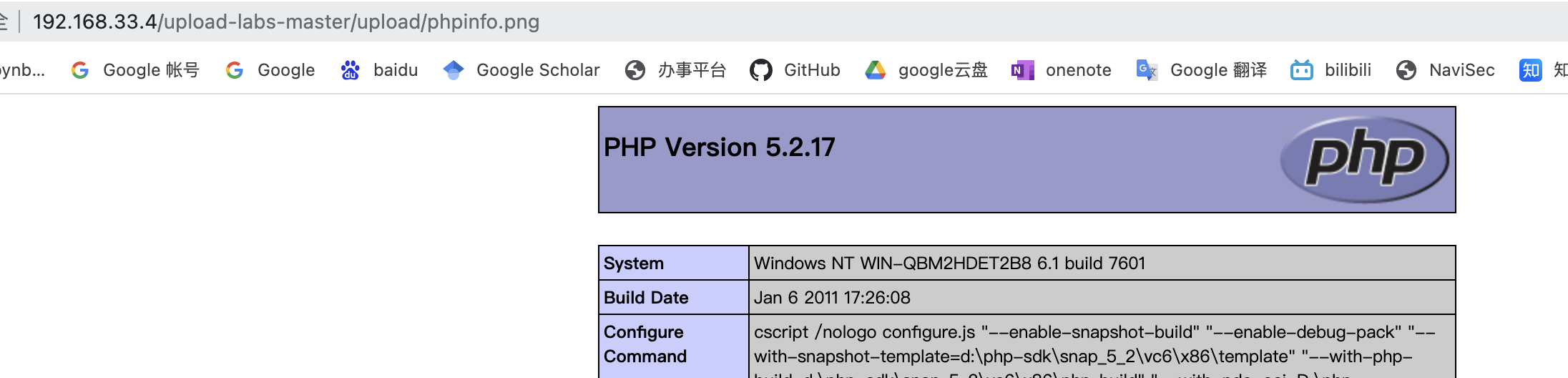Viewport: 1568px width, 378px height.
Task: Click the truncated ynb... bookmark
Action: tap(21, 70)
